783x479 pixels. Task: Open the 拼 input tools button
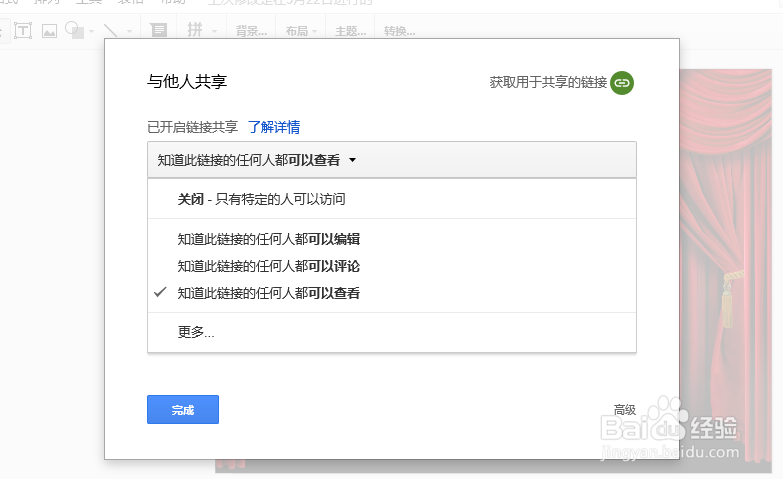[x=195, y=30]
